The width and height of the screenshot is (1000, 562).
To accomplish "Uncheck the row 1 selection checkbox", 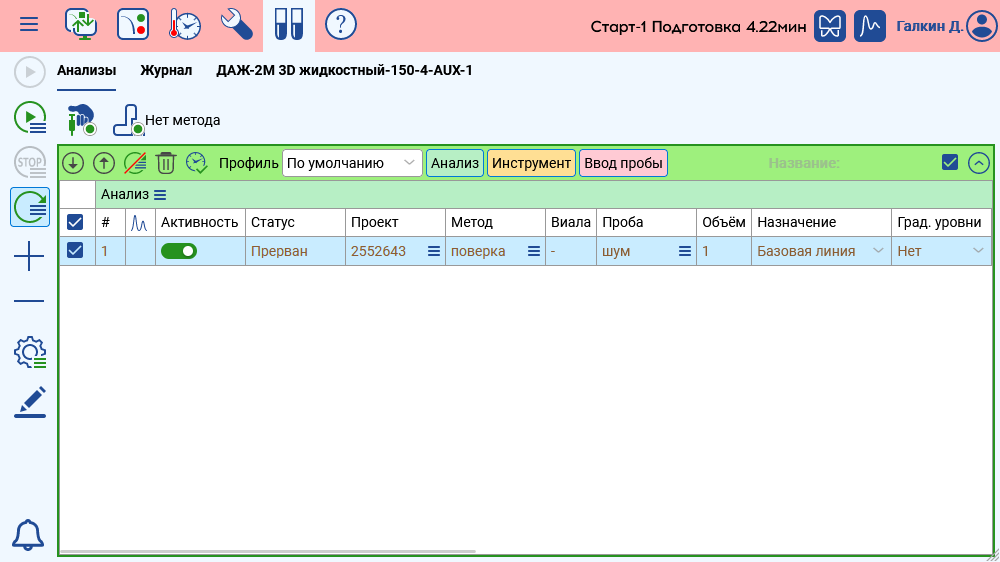I will 75,251.
